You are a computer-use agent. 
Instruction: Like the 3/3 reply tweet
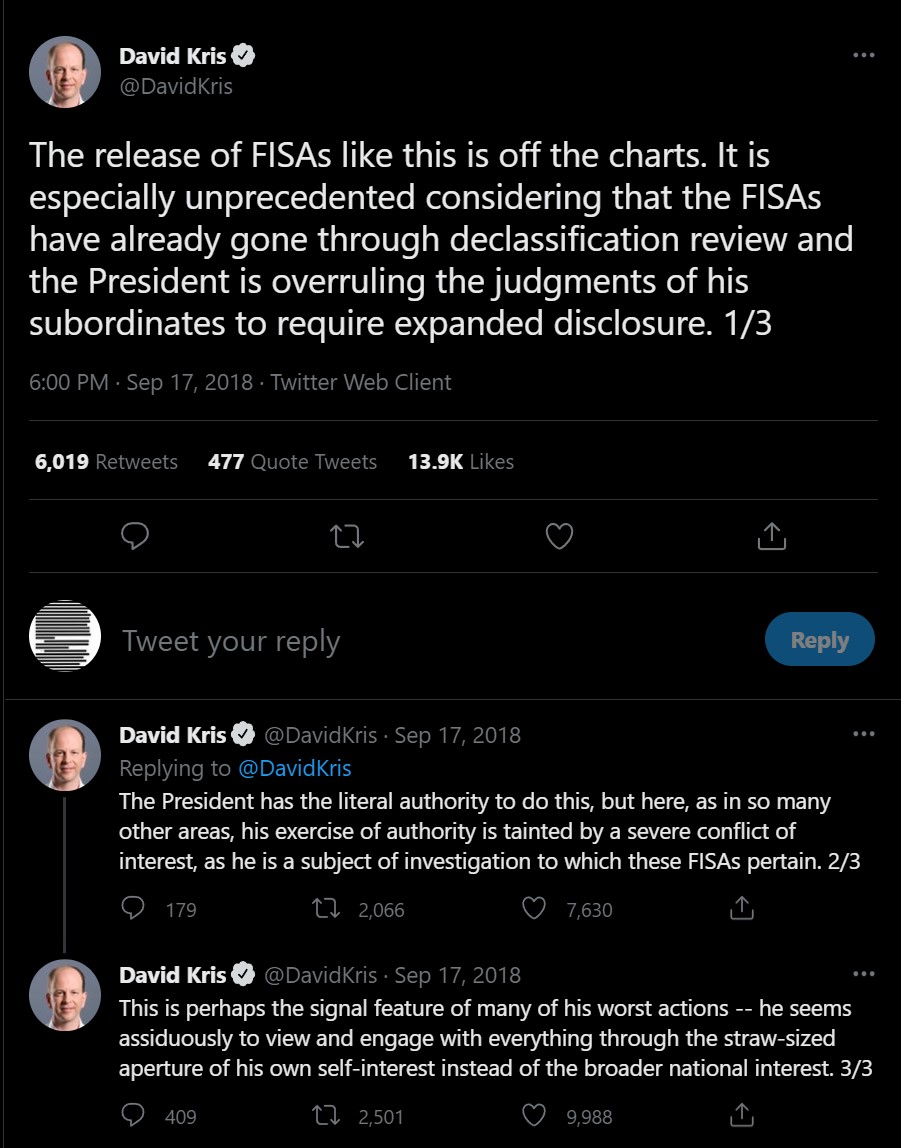pyautogui.click(x=536, y=1115)
